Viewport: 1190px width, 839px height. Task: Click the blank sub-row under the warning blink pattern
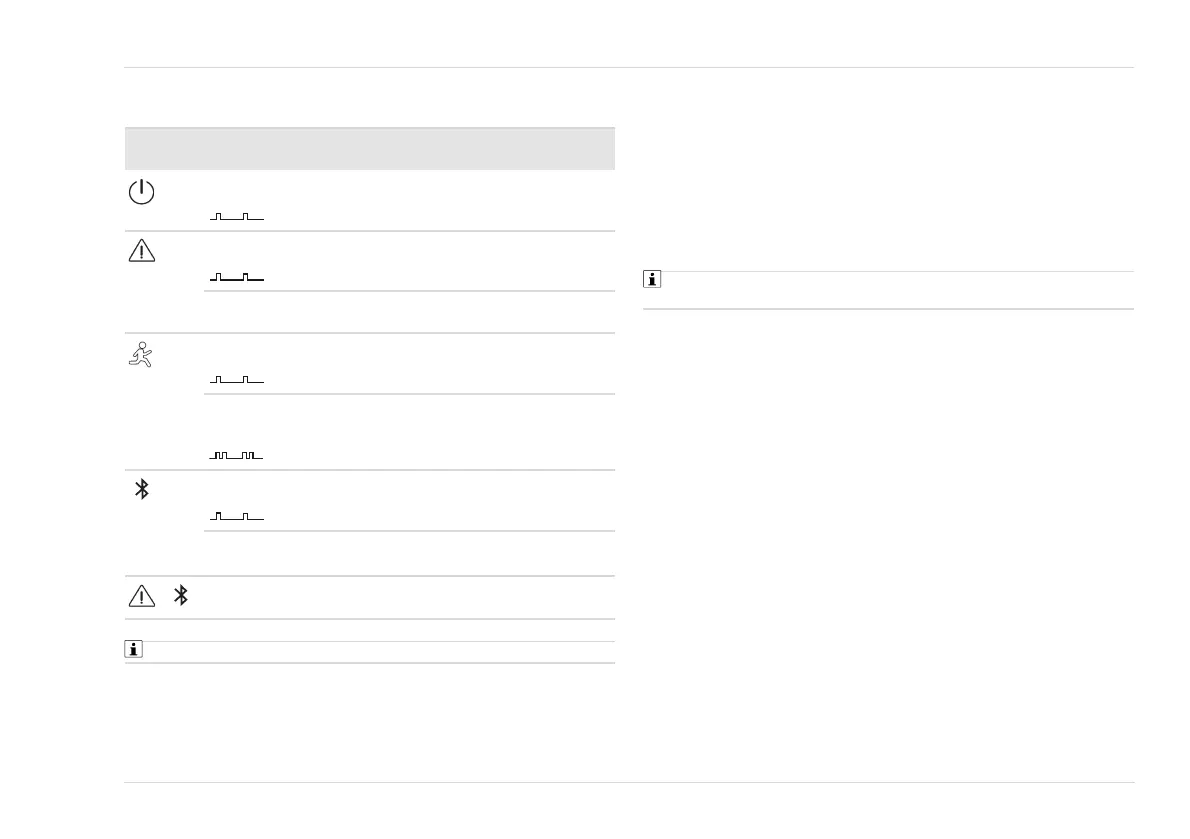click(408, 312)
